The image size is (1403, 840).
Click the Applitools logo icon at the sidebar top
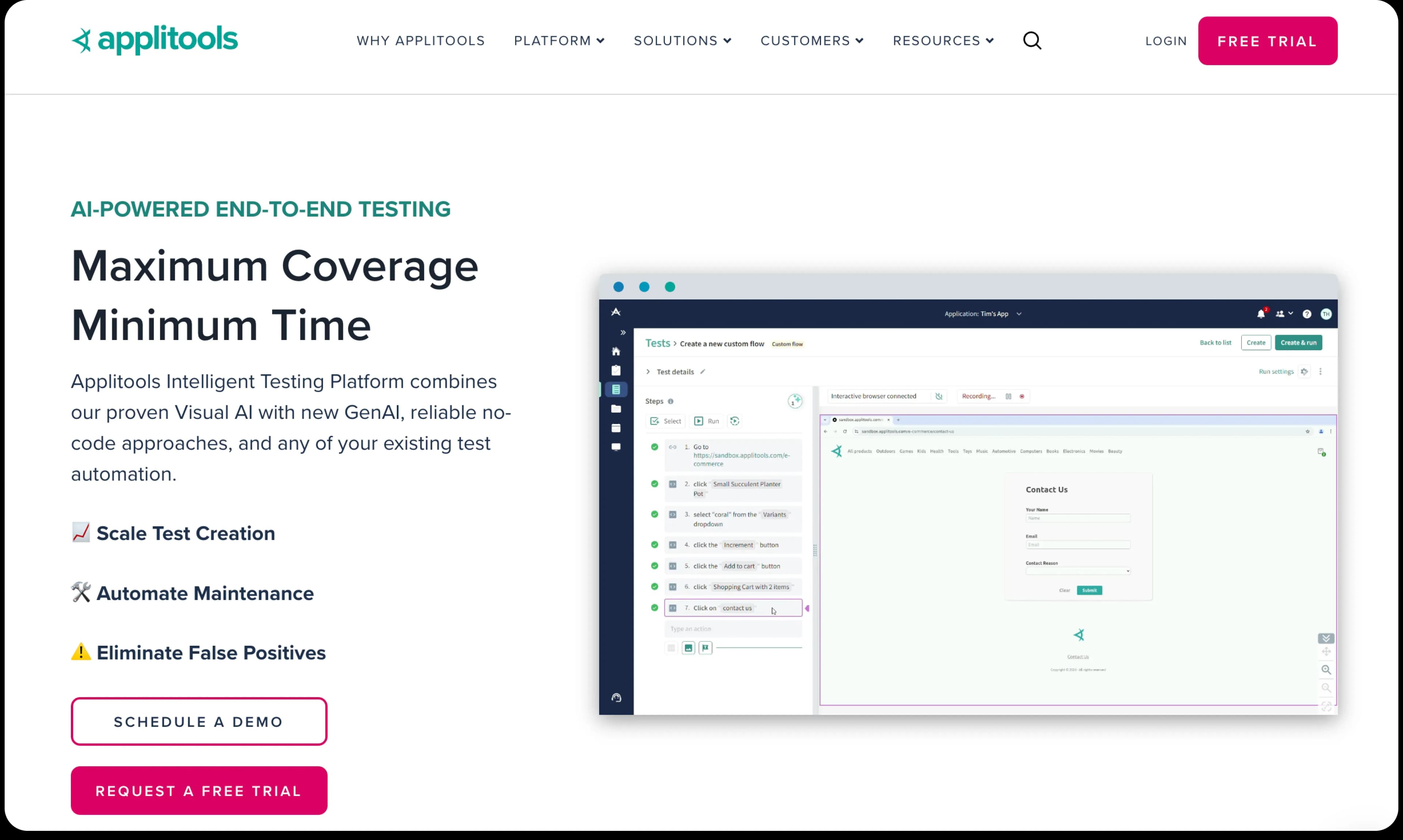[616, 311]
